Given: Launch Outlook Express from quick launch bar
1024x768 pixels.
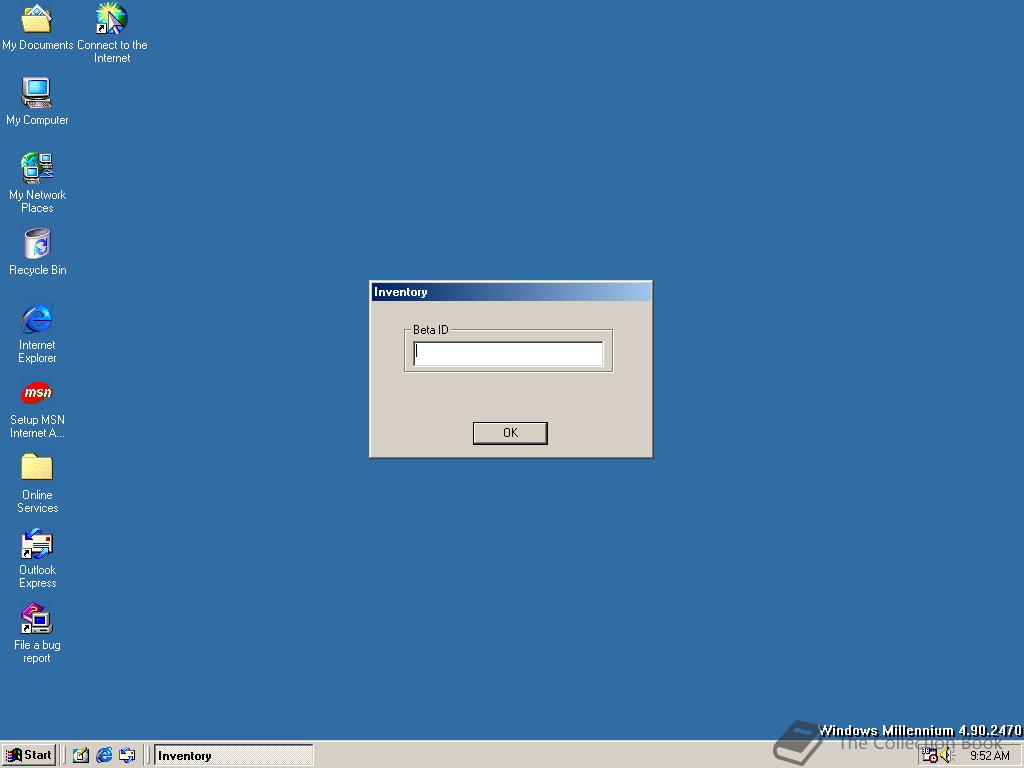Looking at the screenshot, I should (x=127, y=756).
